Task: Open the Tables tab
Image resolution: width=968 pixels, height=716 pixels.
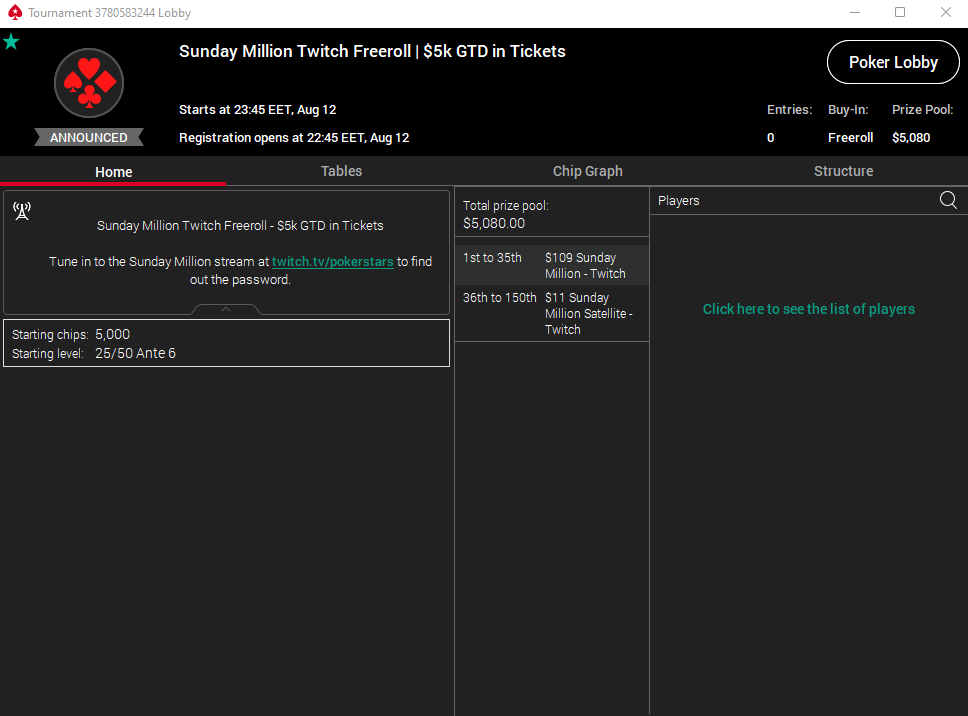Action: [x=341, y=171]
